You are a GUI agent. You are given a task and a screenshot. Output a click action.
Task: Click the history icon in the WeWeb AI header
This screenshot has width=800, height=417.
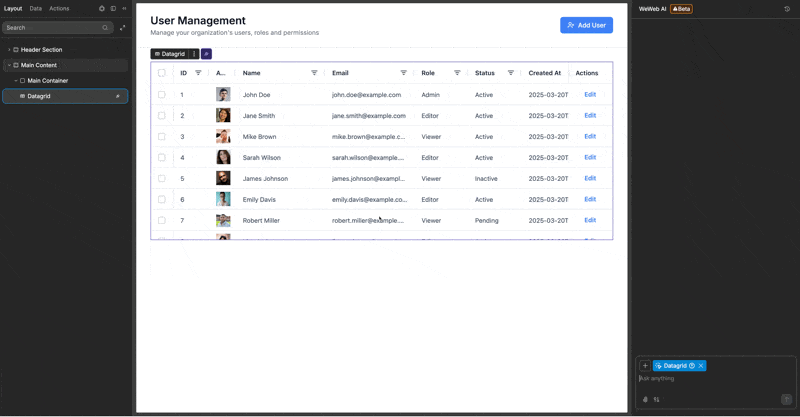(787, 9)
